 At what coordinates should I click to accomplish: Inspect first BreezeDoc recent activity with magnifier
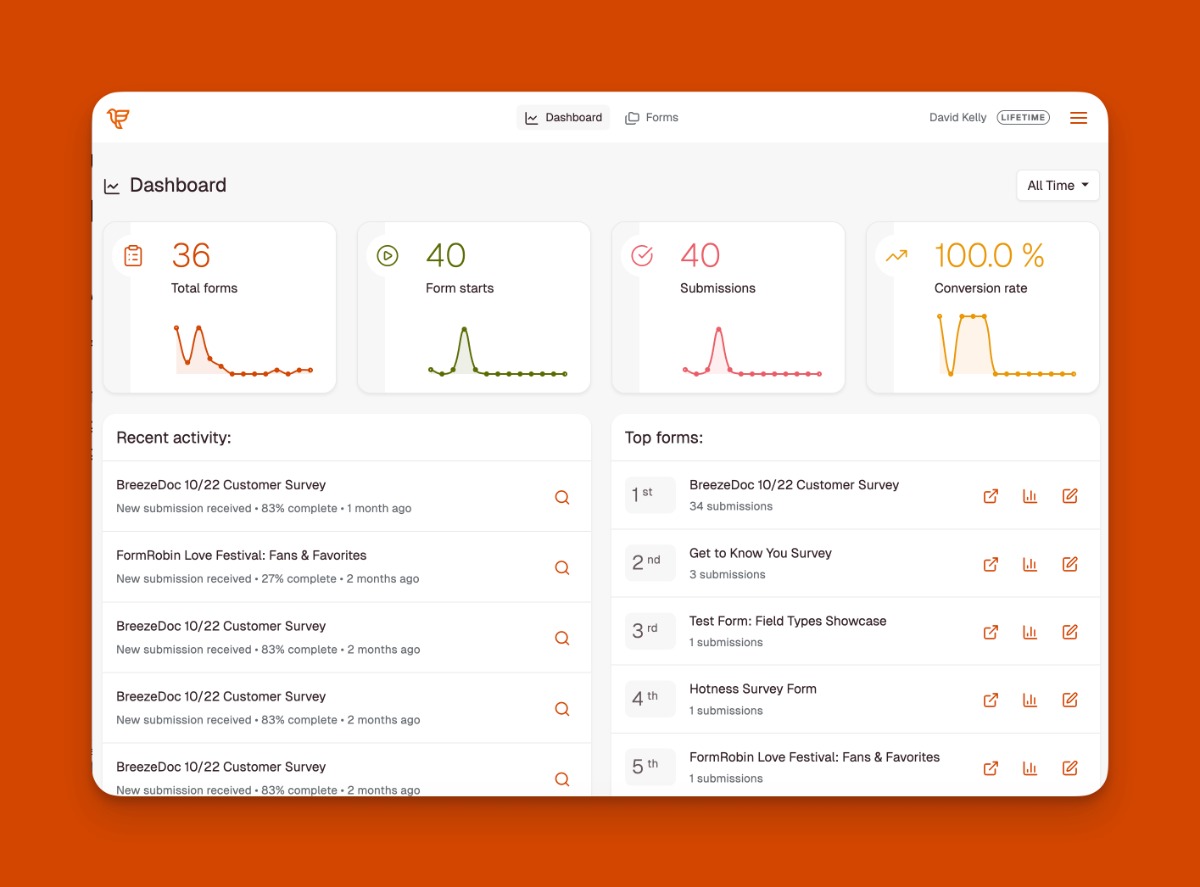tap(562, 497)
